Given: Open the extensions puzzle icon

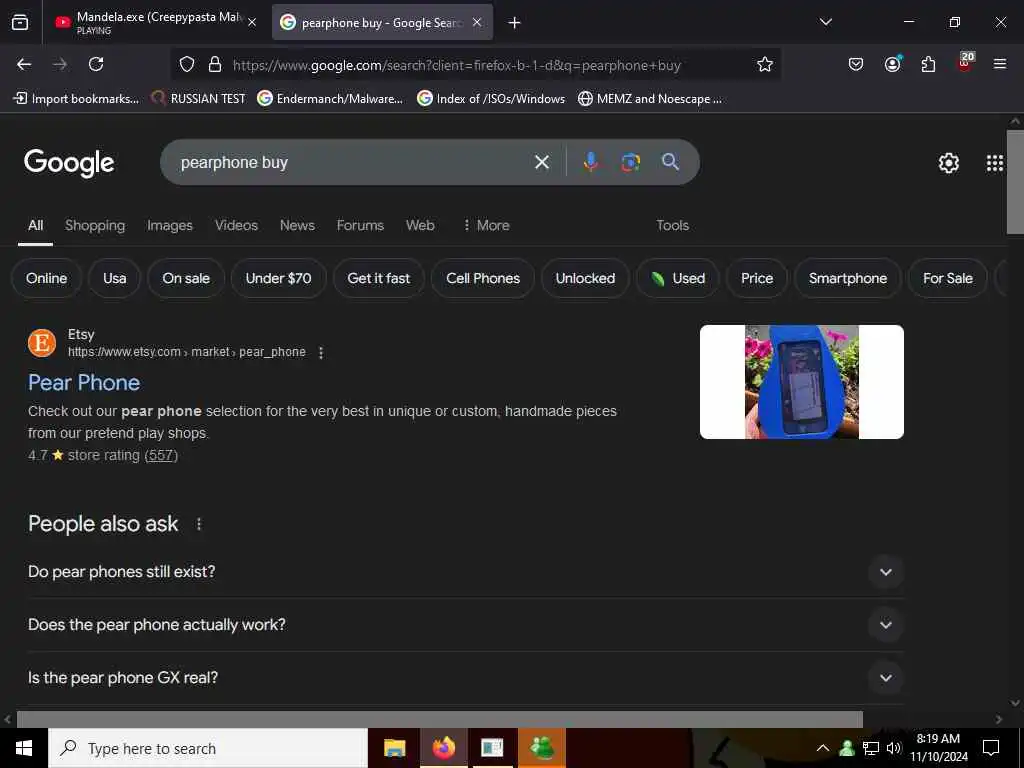Looking at the screenshot, I should (928, 64).
